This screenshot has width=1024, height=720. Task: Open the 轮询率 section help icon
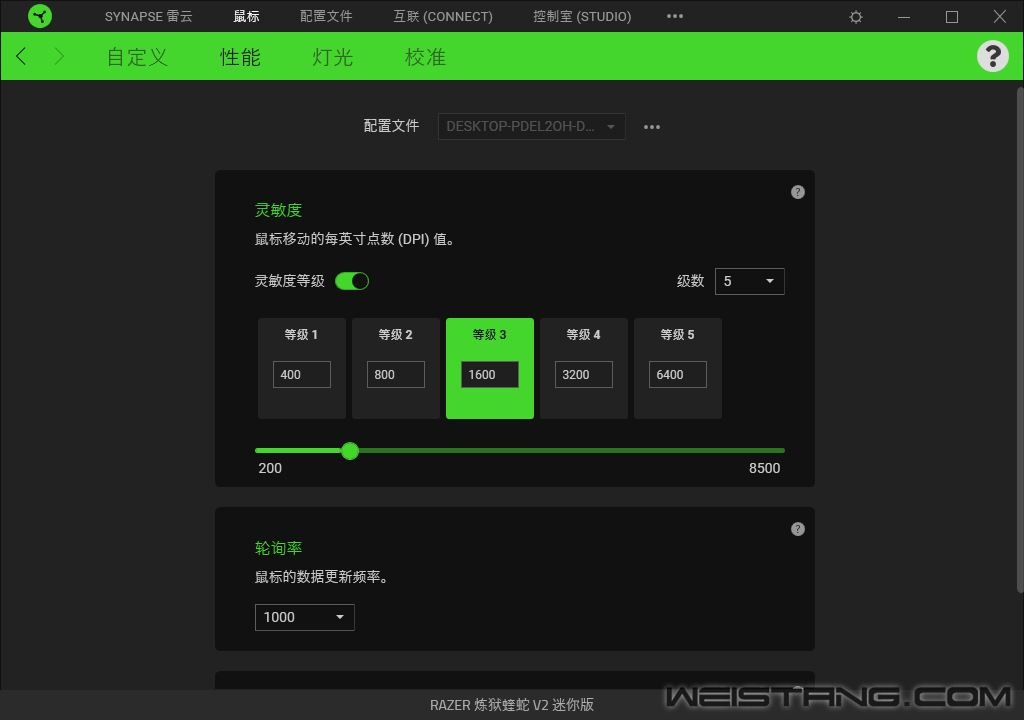point(797,529)
